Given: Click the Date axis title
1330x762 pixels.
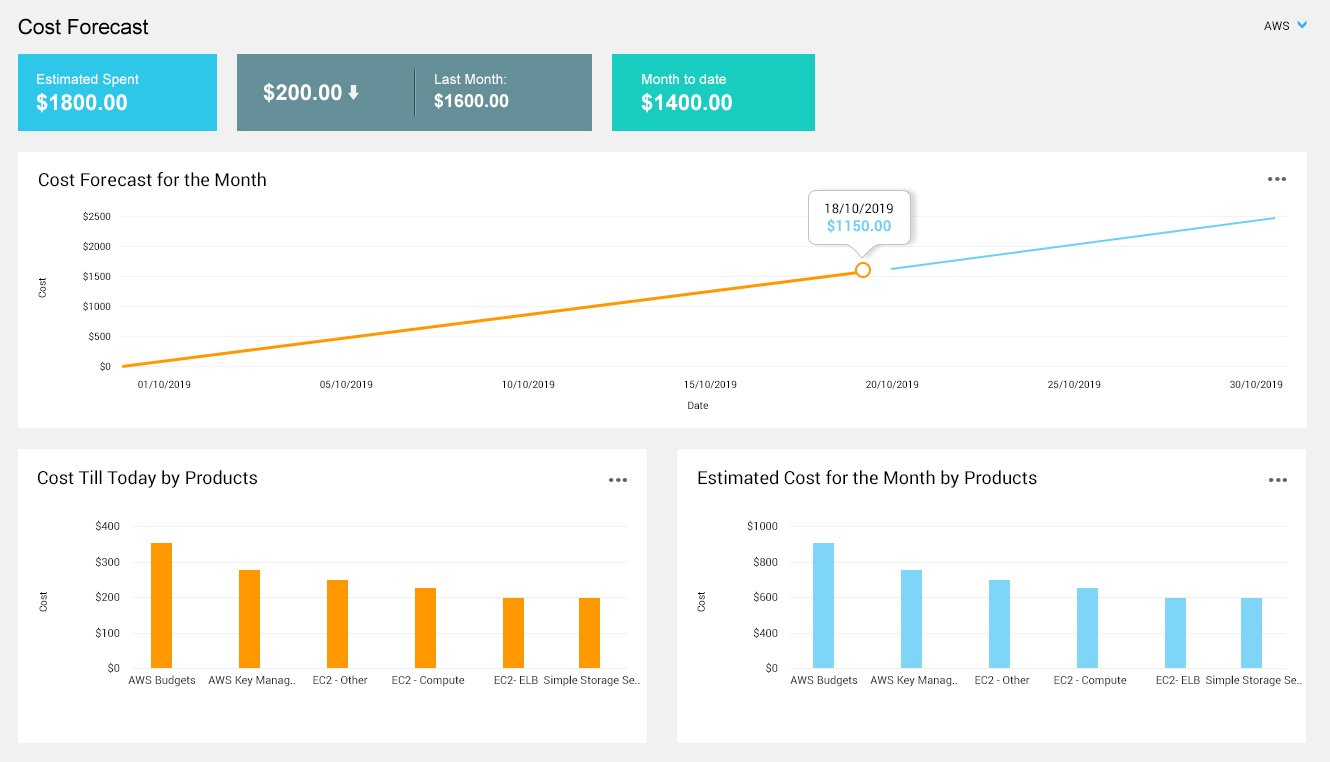Looking at the screenshot, I should [x=697, y=406].
